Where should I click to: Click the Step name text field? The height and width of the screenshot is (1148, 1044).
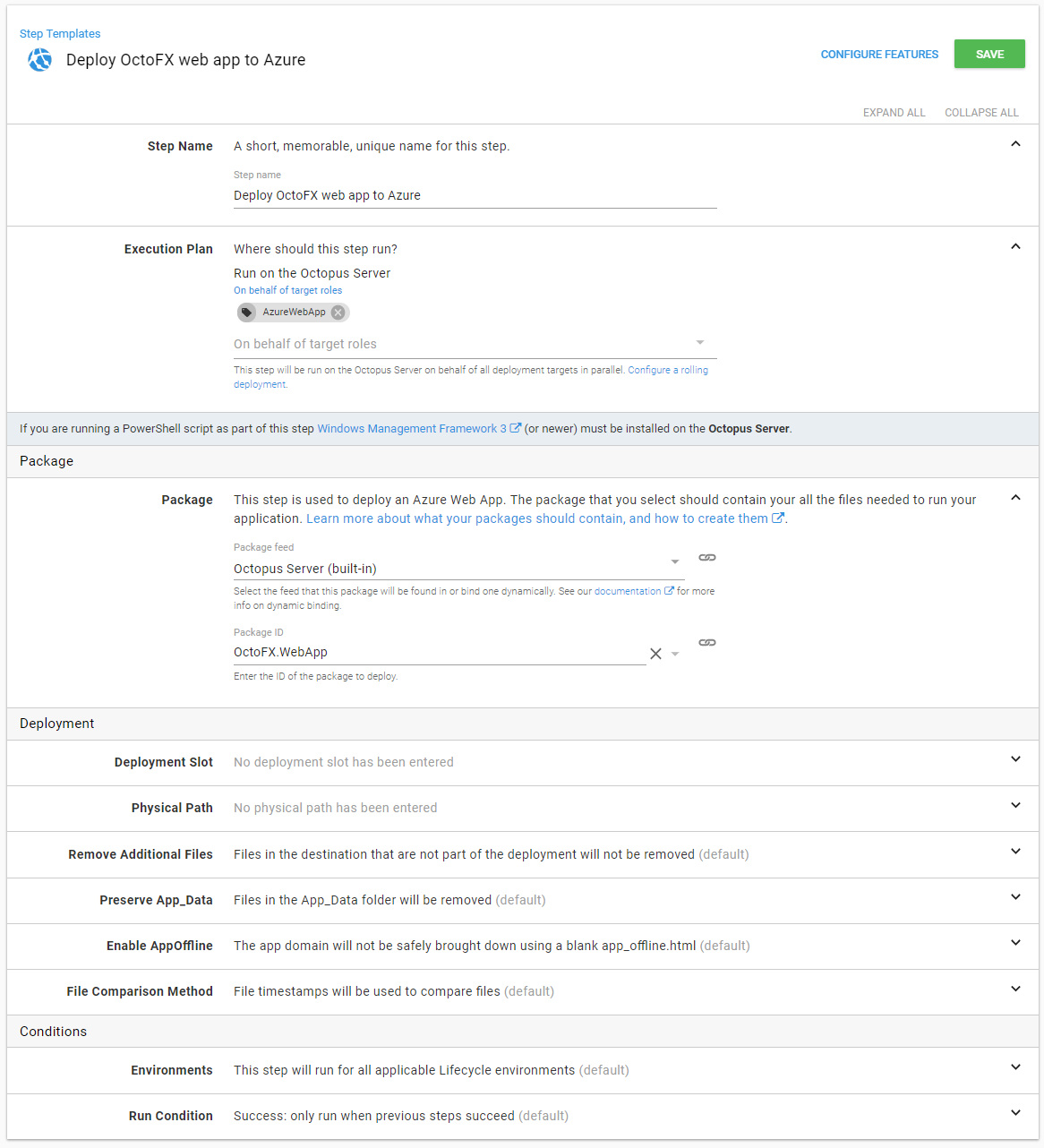(x=475, y=195)
